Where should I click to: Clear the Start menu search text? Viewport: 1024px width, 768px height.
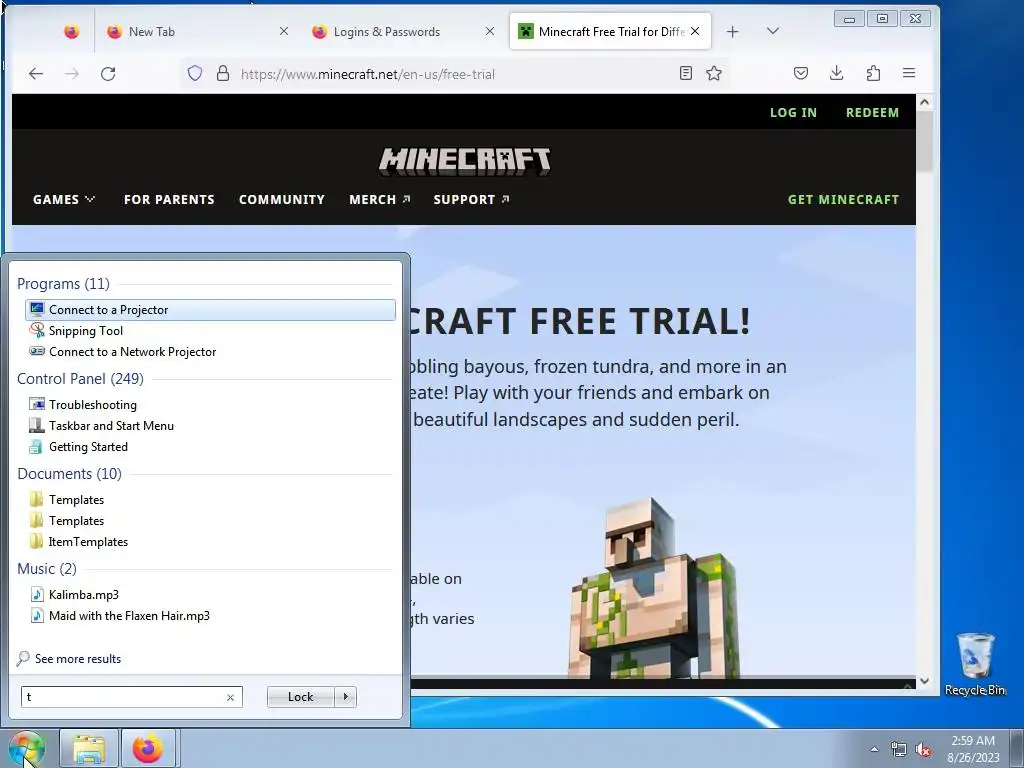(231, 697)
